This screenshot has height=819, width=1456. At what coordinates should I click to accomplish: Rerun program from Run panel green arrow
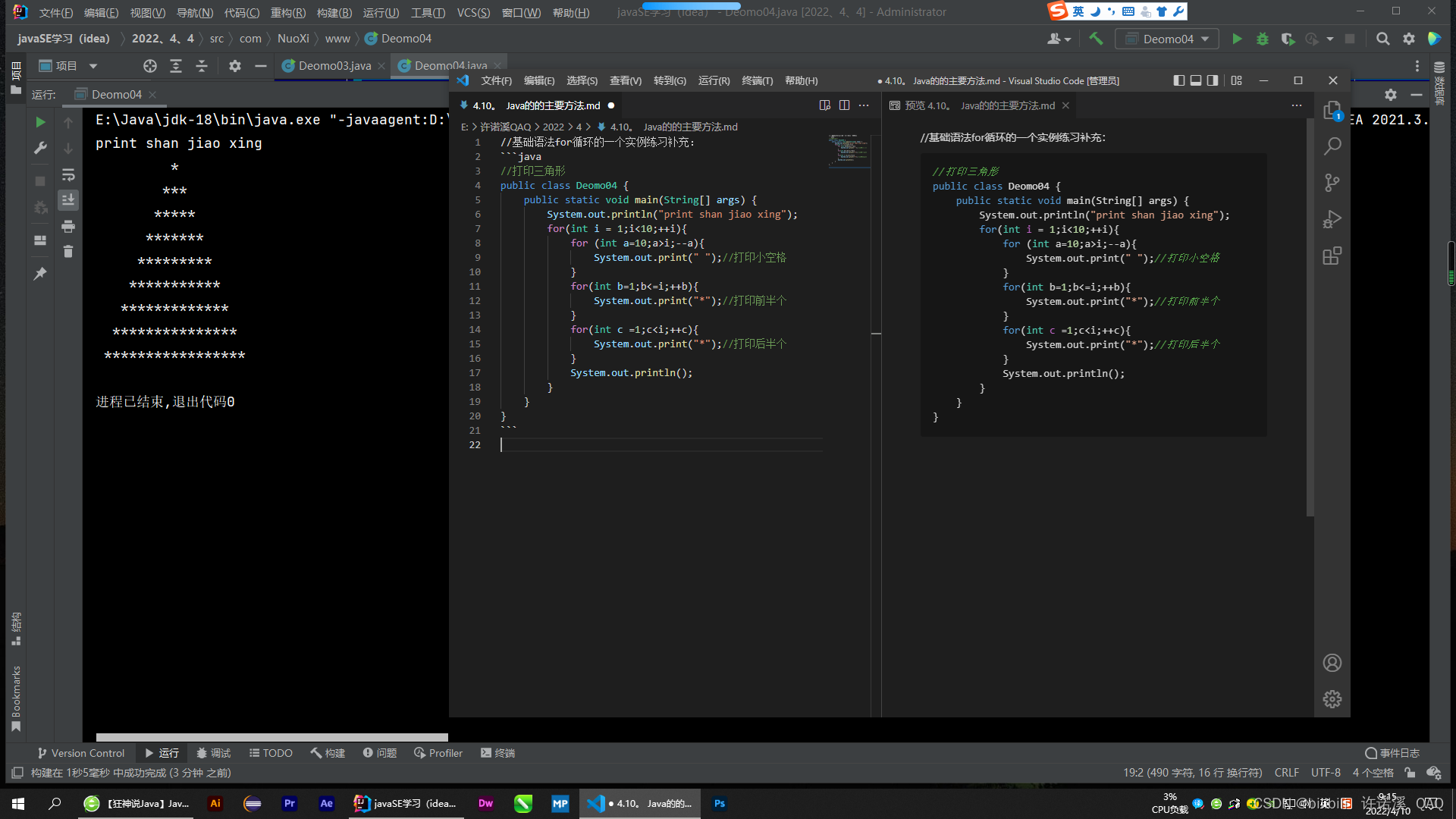click(x=40, y=122)
